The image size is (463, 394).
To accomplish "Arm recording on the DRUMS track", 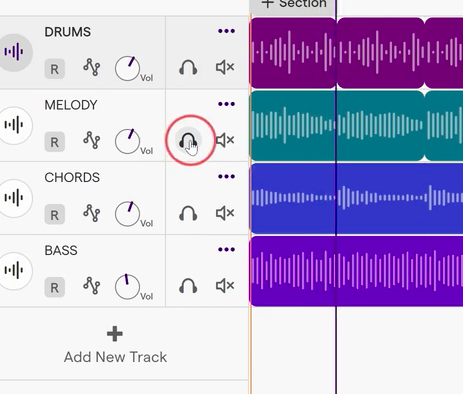I will pyautogui.click(x=55, y=69).
